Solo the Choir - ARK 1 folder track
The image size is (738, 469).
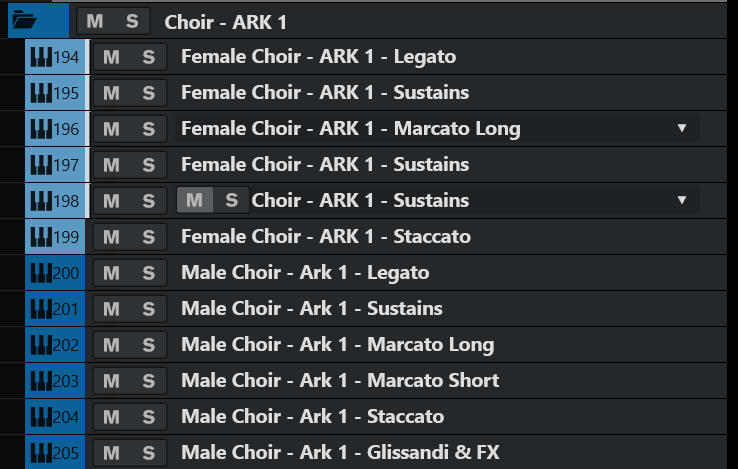click(132, 21)
